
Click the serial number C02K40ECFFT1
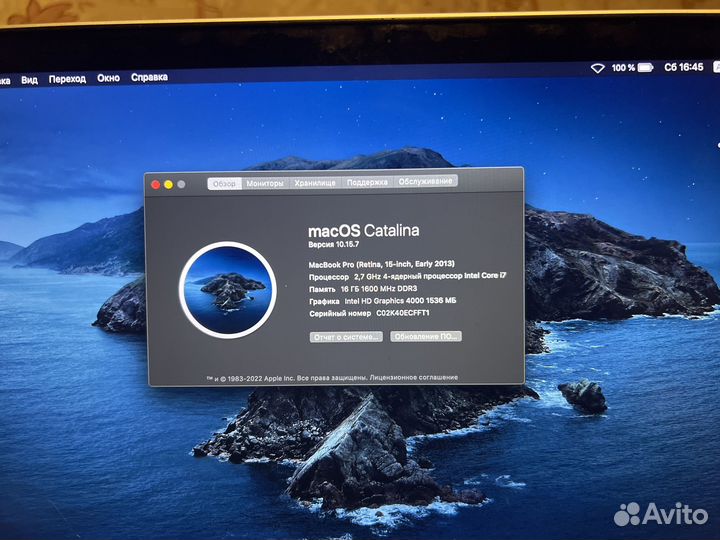403,313
